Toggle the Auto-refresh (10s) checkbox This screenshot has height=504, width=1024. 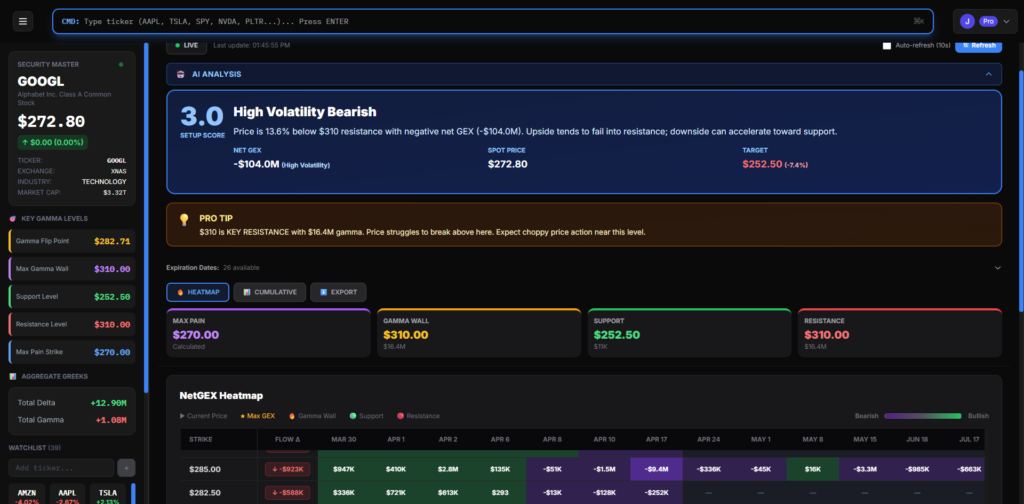[887, 46]
